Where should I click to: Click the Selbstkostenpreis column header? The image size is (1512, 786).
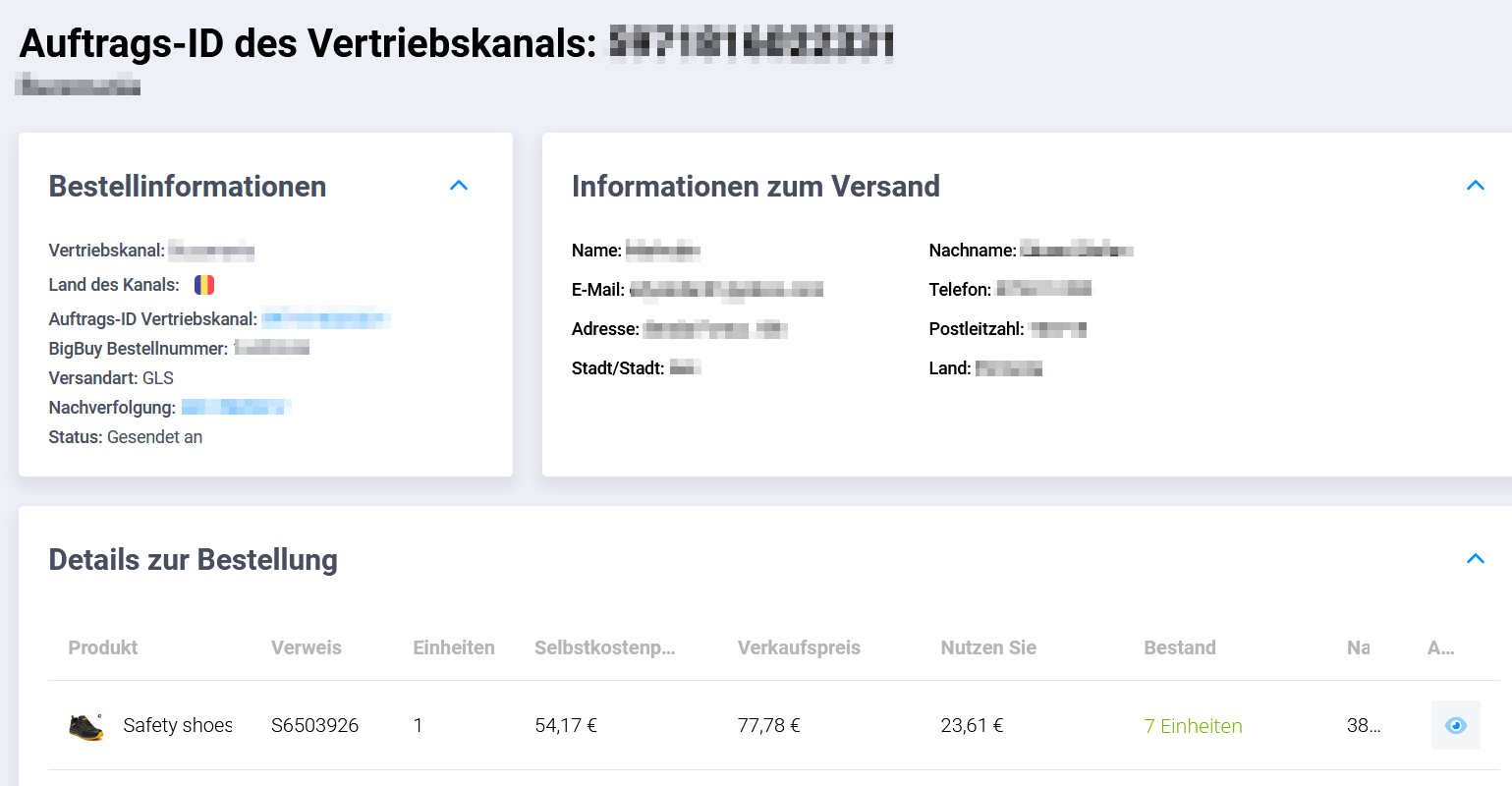(x=604, y=647)
